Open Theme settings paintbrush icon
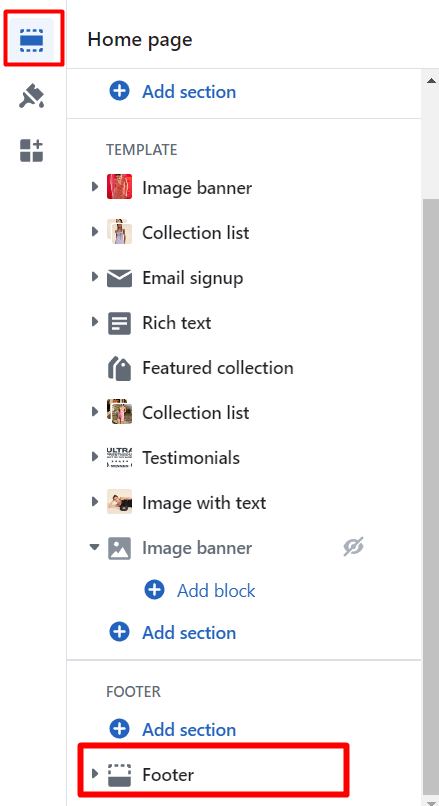439x806 pixels. (x=32, y=96)
